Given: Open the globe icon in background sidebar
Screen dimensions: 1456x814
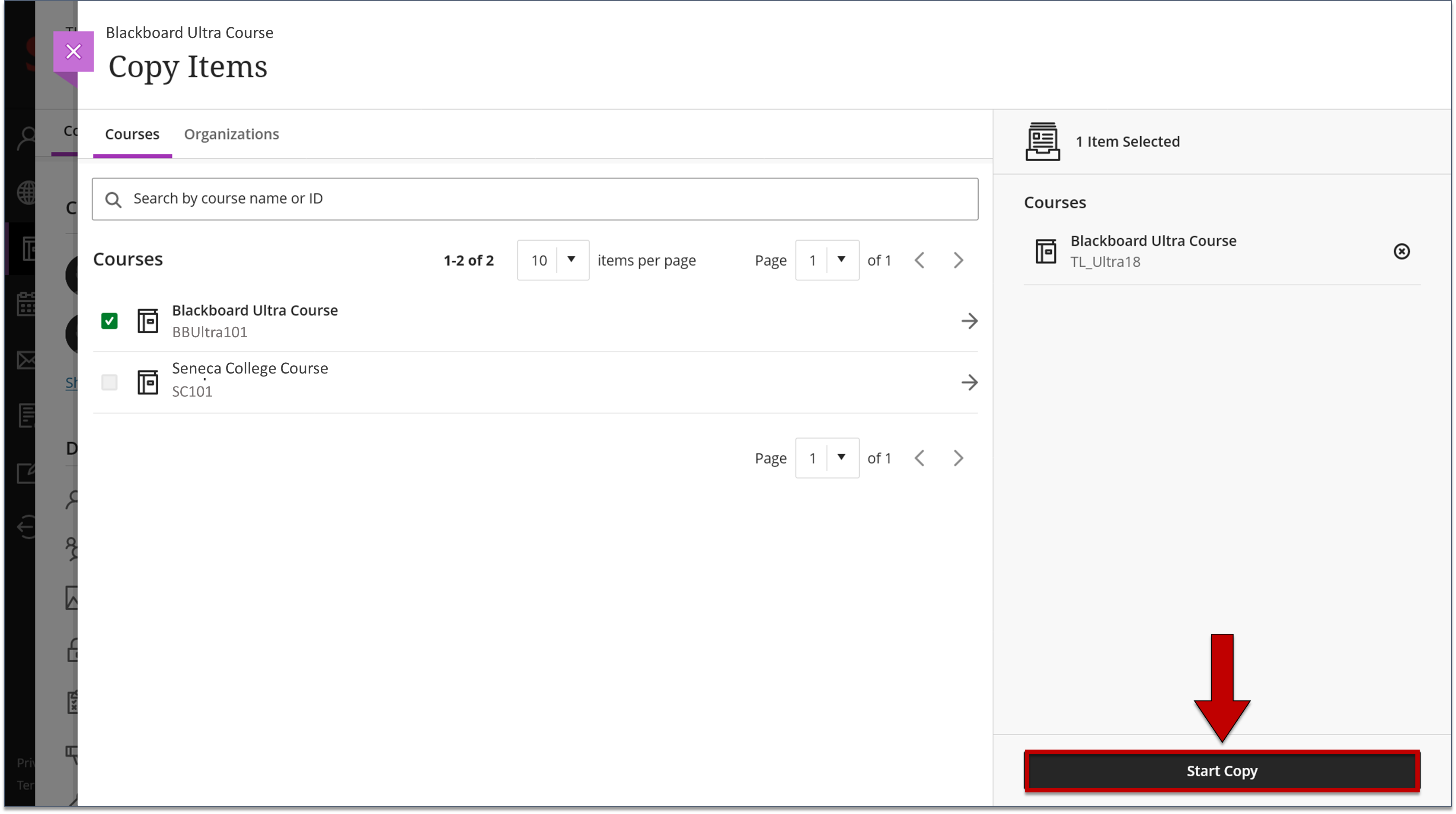Looking at the screenshot, I should click(26, 193).
